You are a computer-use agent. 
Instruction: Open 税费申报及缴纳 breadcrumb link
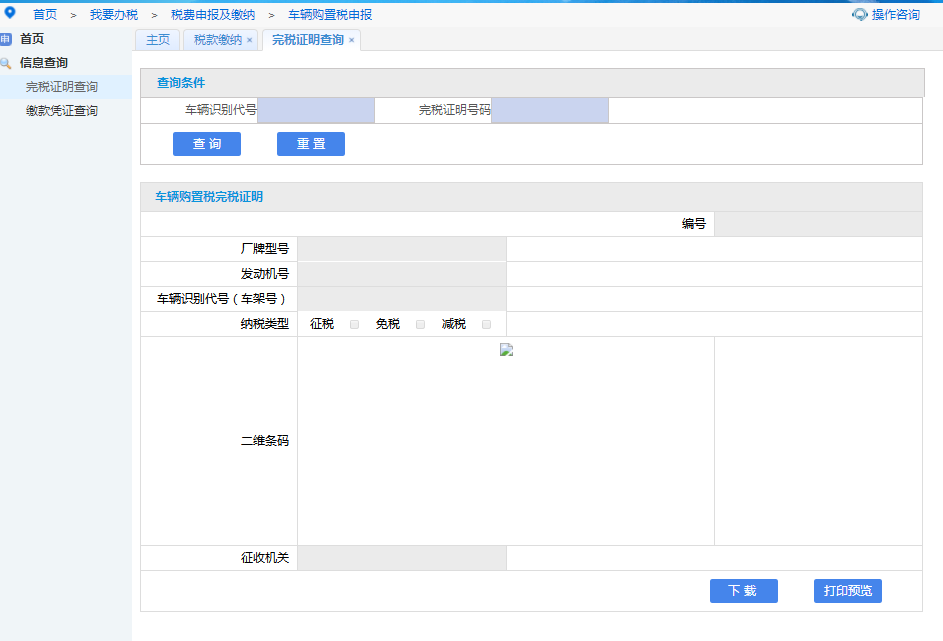pyautogui.click(x=213, y=15)
